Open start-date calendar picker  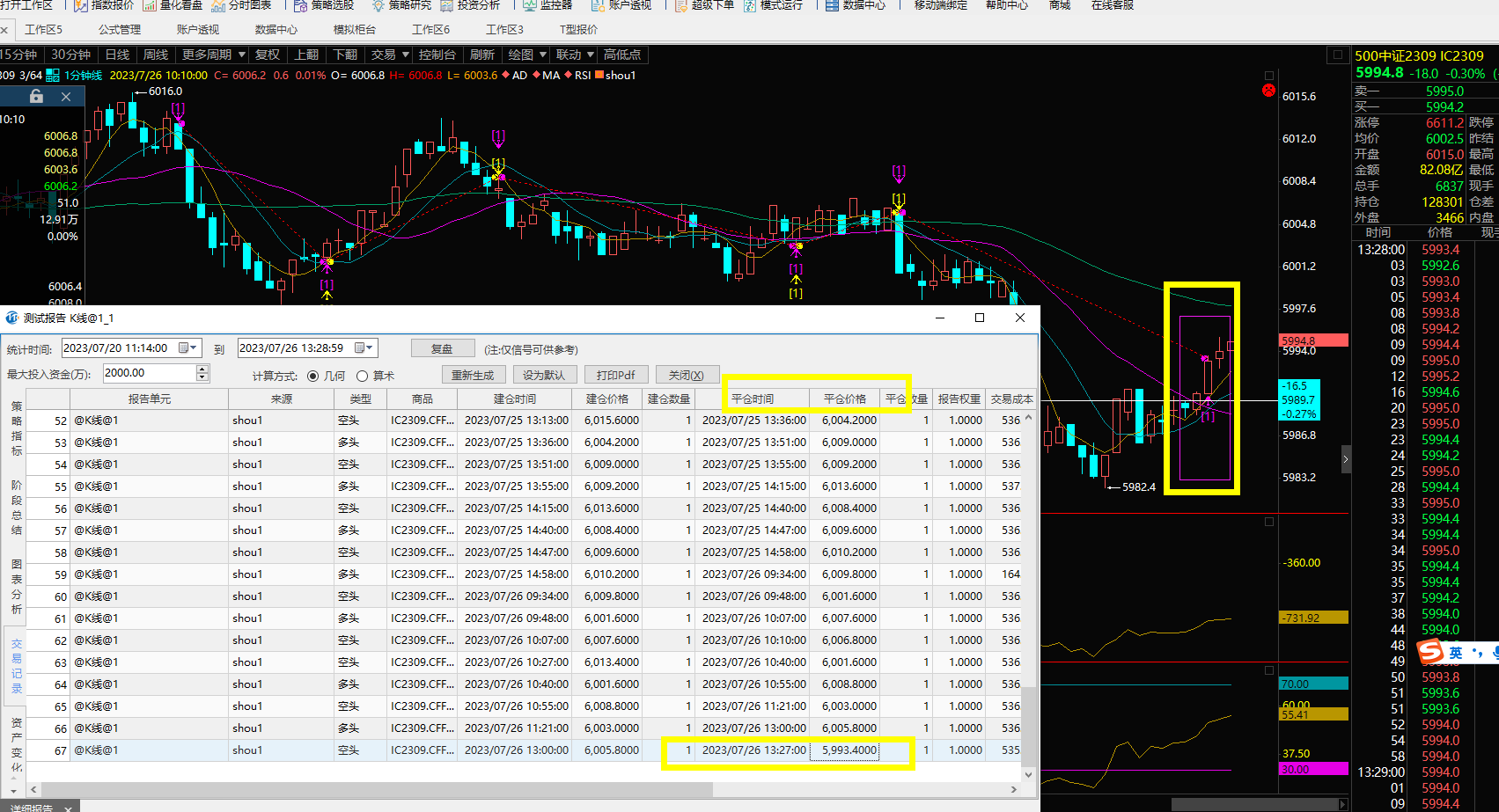click(x=189, y=348)
